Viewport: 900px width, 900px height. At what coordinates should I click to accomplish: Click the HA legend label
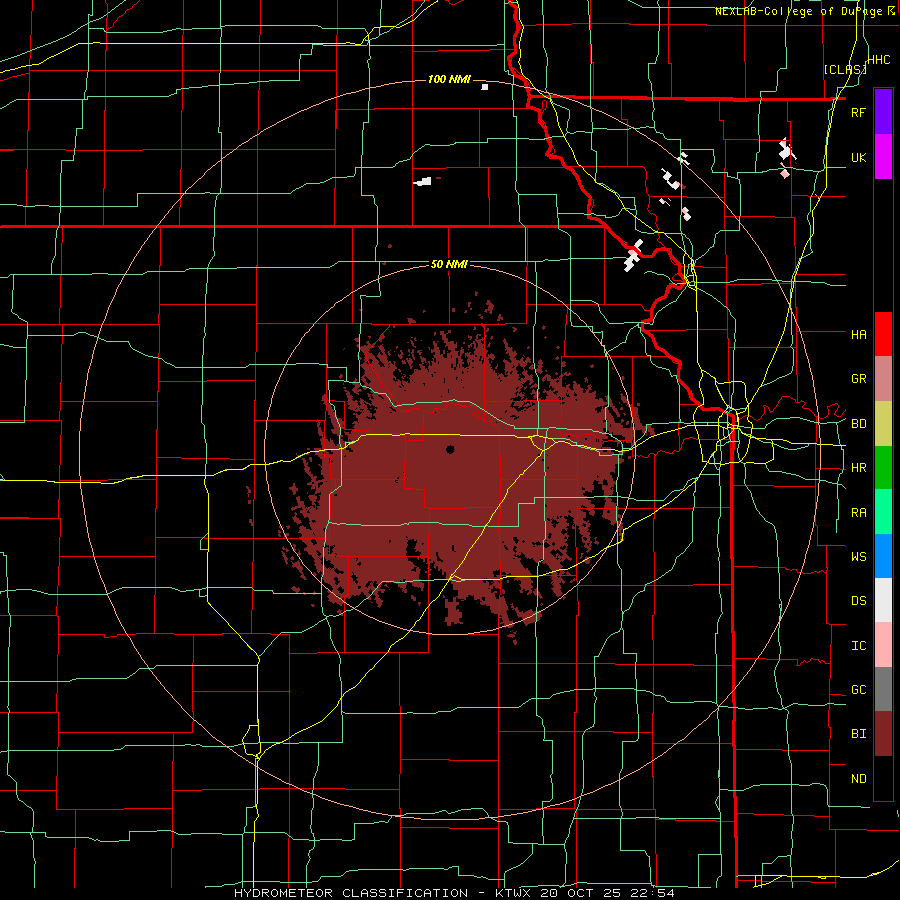(x=858, y=334)
